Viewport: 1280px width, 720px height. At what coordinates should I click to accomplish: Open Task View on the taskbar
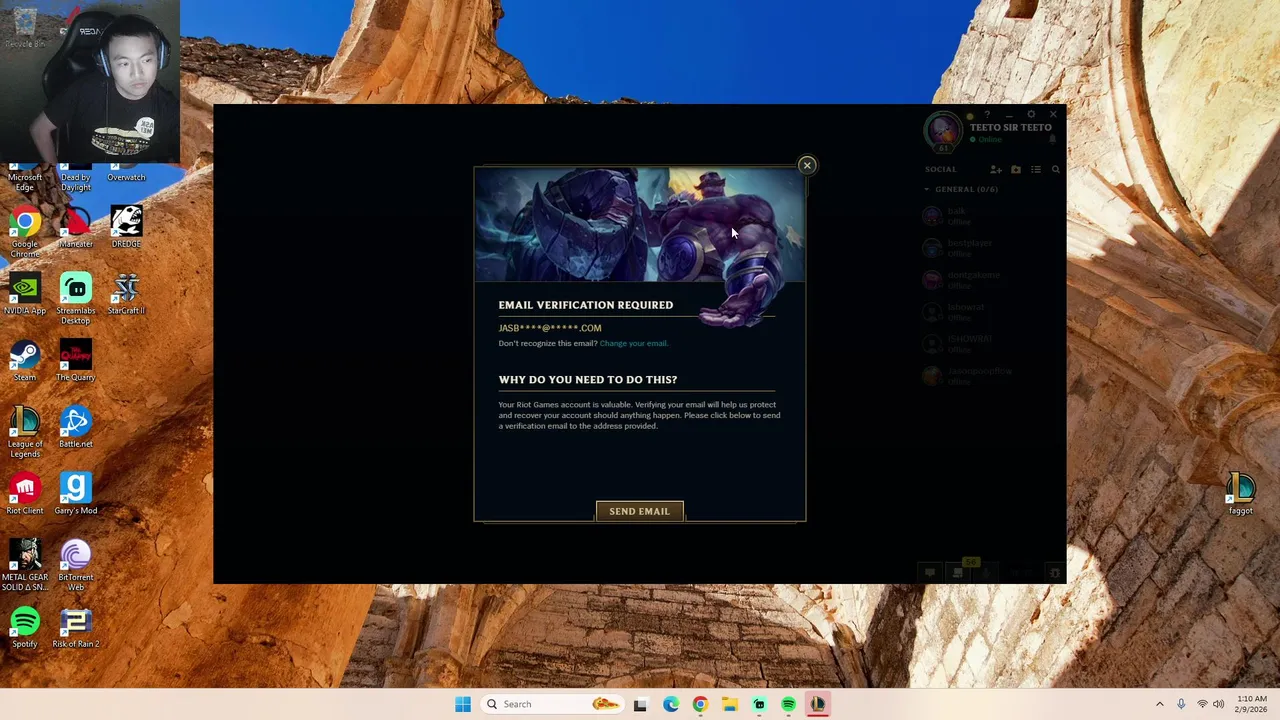(640, 704)
